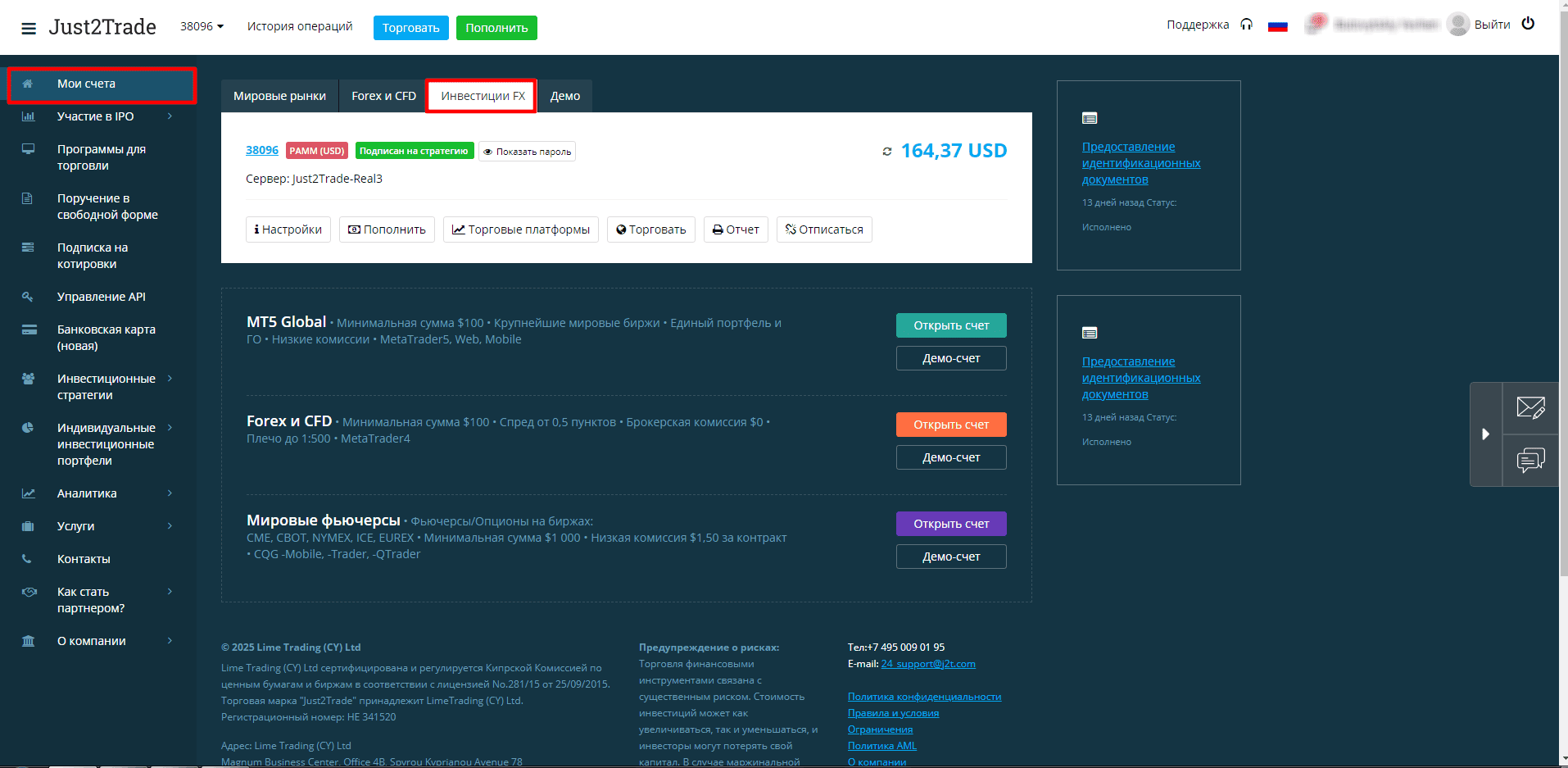The image size is (1568, 768).
Task: Click the Банковская карта card icon
Action: [29, 329]
